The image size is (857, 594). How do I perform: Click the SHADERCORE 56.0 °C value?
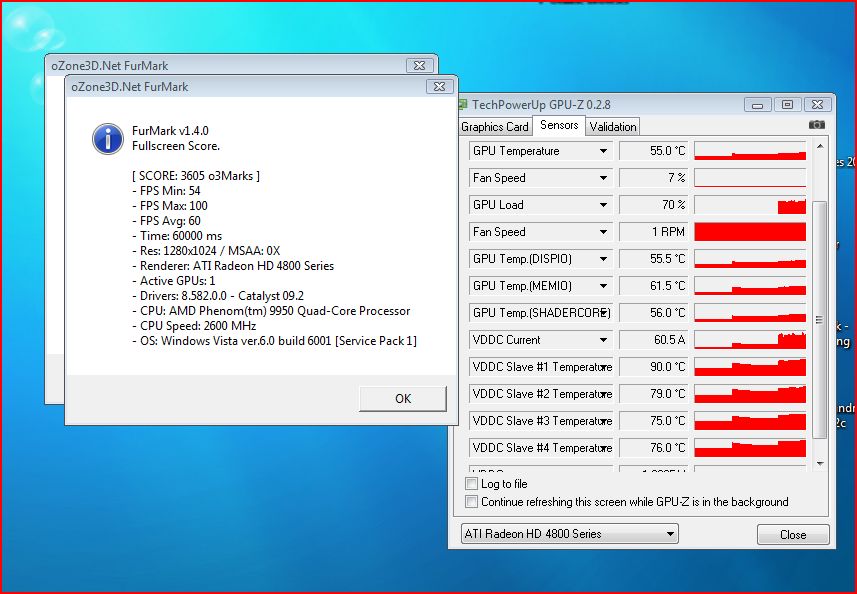tap(654, 313)
